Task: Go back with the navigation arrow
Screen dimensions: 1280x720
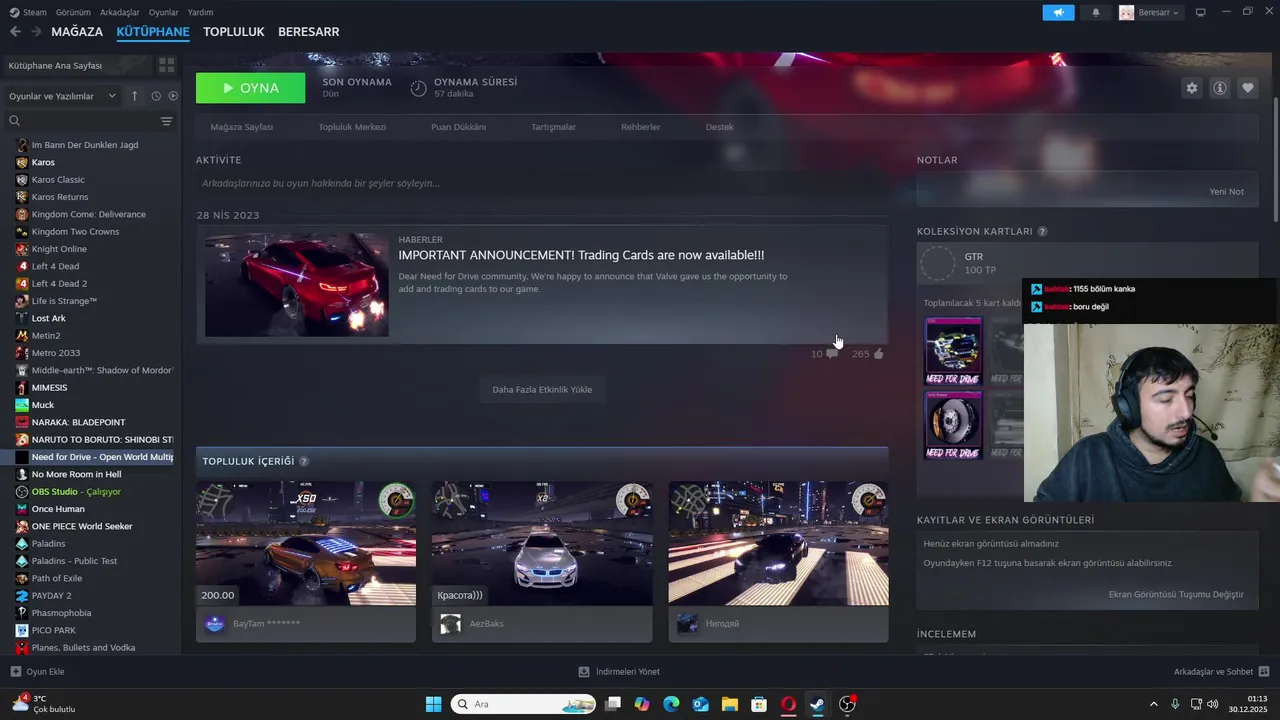Action: 15,32
